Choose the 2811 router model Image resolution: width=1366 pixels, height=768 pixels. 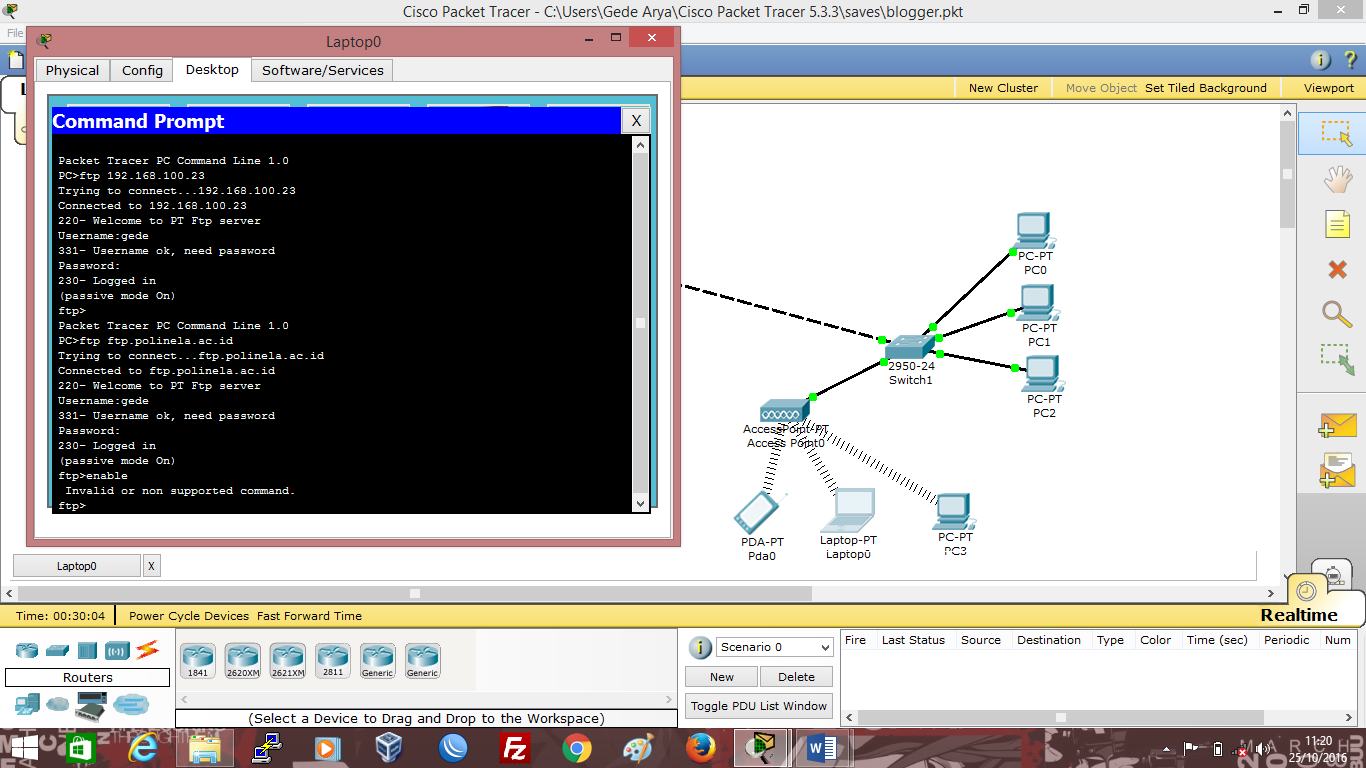(x=332, y=660)
